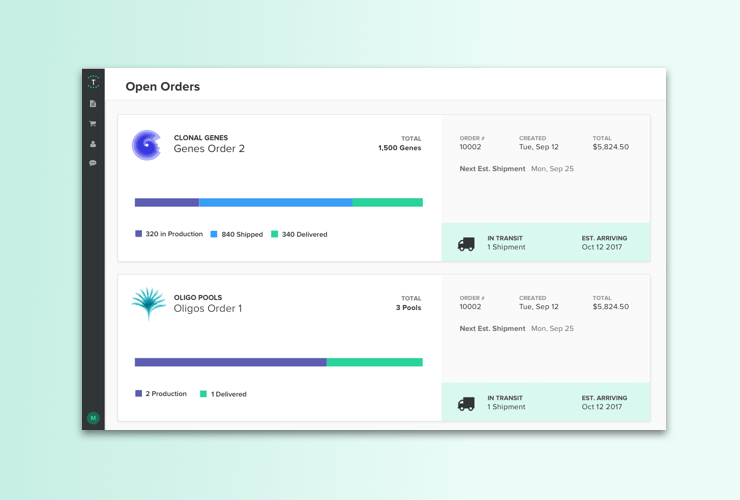
Task: Click the green delivered segment in Oligos bar
Action: pos(374,362)
